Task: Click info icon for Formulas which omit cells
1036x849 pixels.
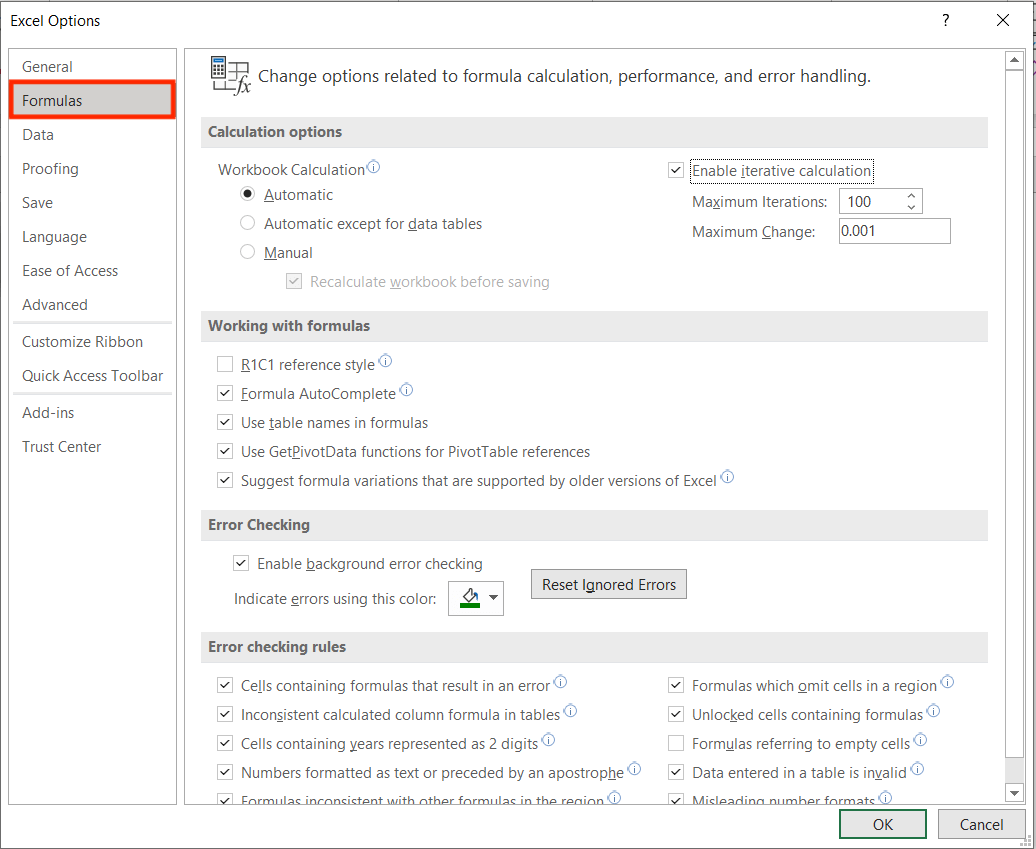Action: 947,682
